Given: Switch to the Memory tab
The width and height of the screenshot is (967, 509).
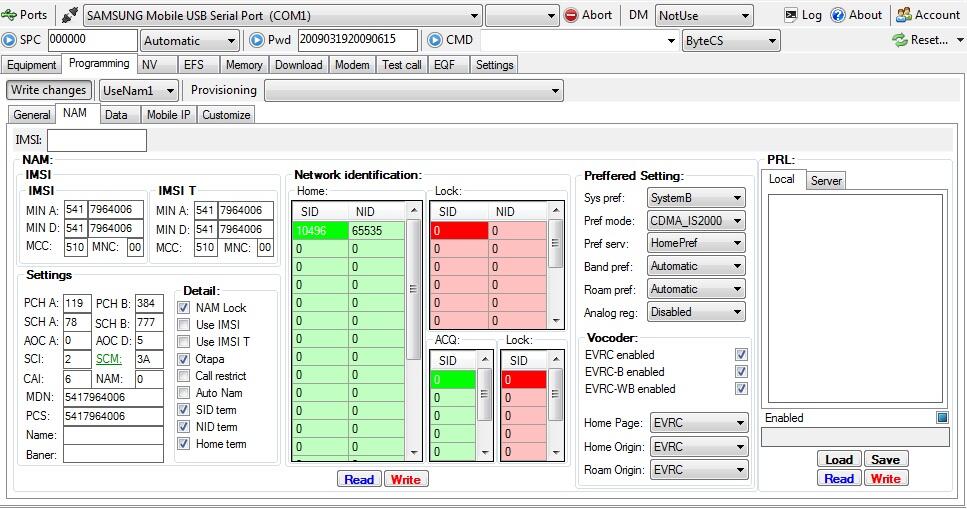Looking at the screenshot, I should tap(244, 65).
